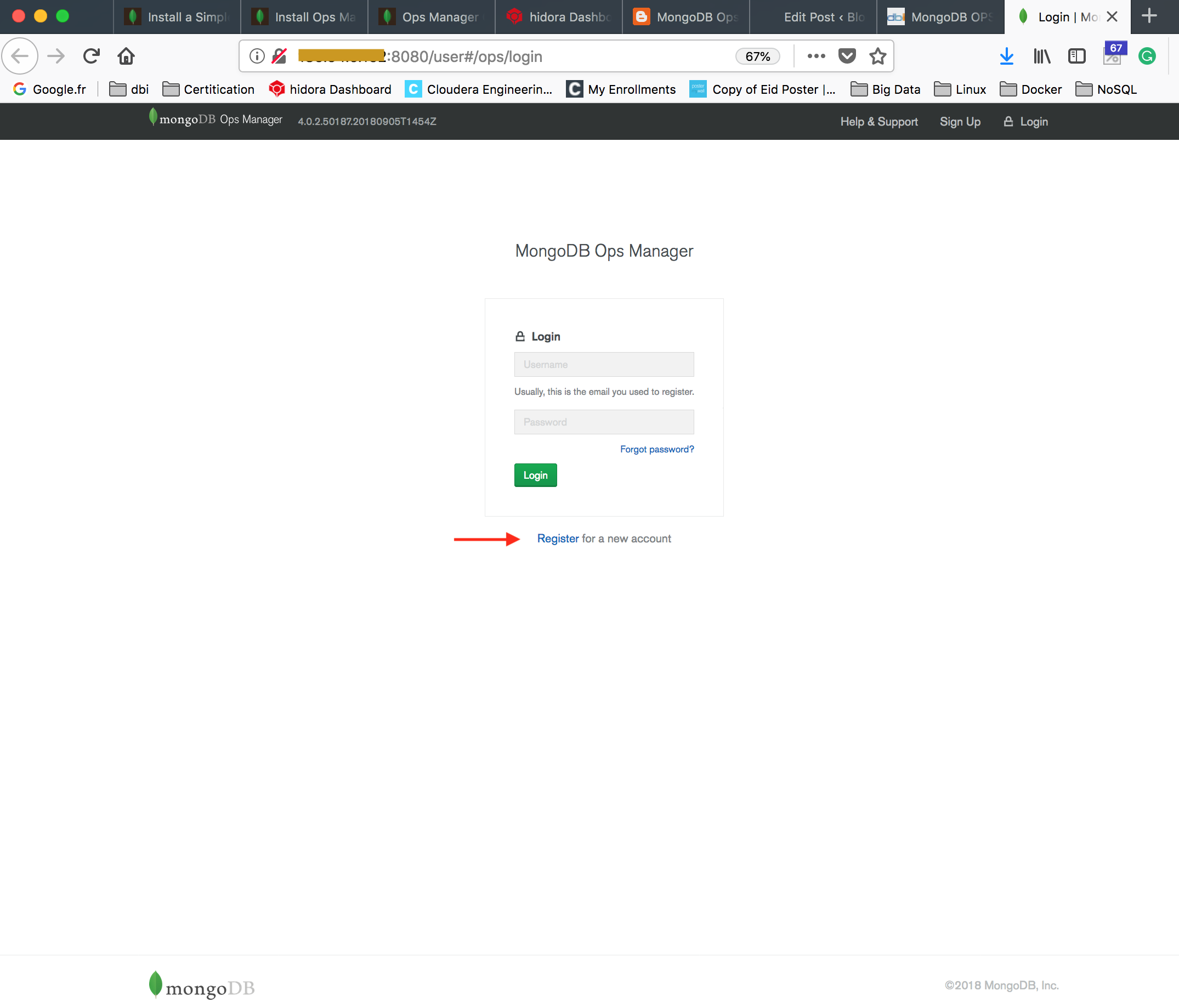Screen dimensions: 1179x1008
Task: Click the browser forward arrow
Action: point(56,56)
